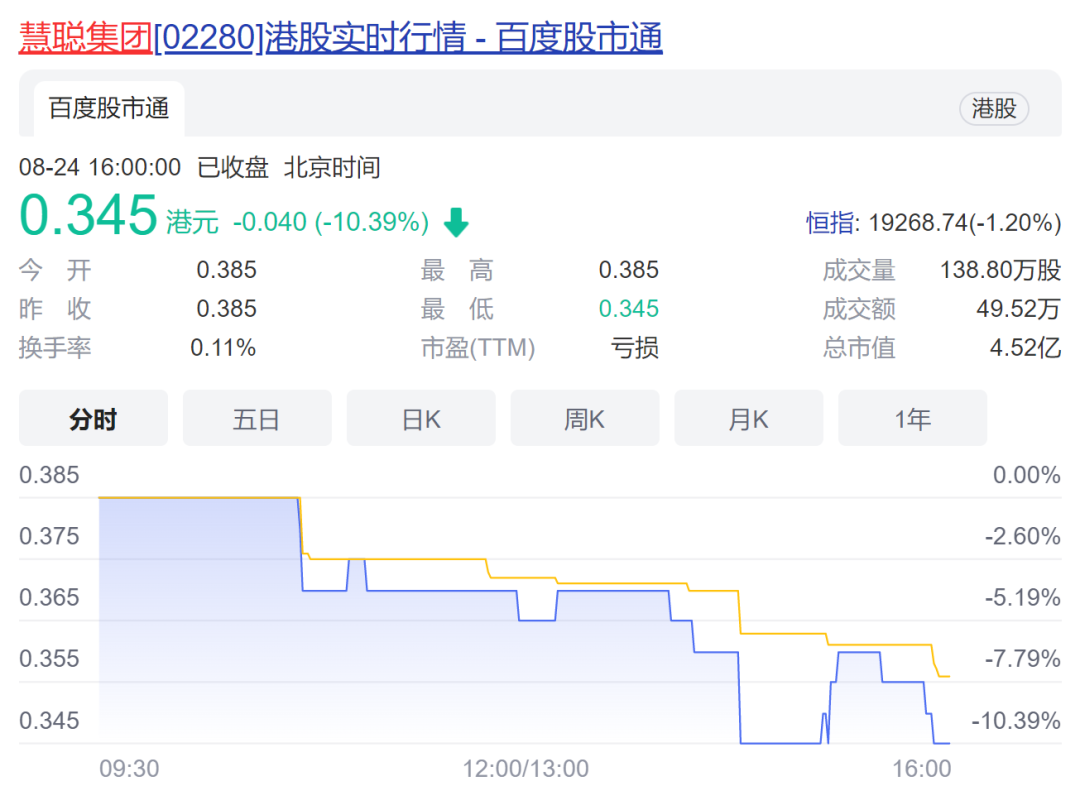Click the 09:30 time axis label
Image resolution: width=1080 pixels, height=786 pixels.
click(x=129, y=769)
